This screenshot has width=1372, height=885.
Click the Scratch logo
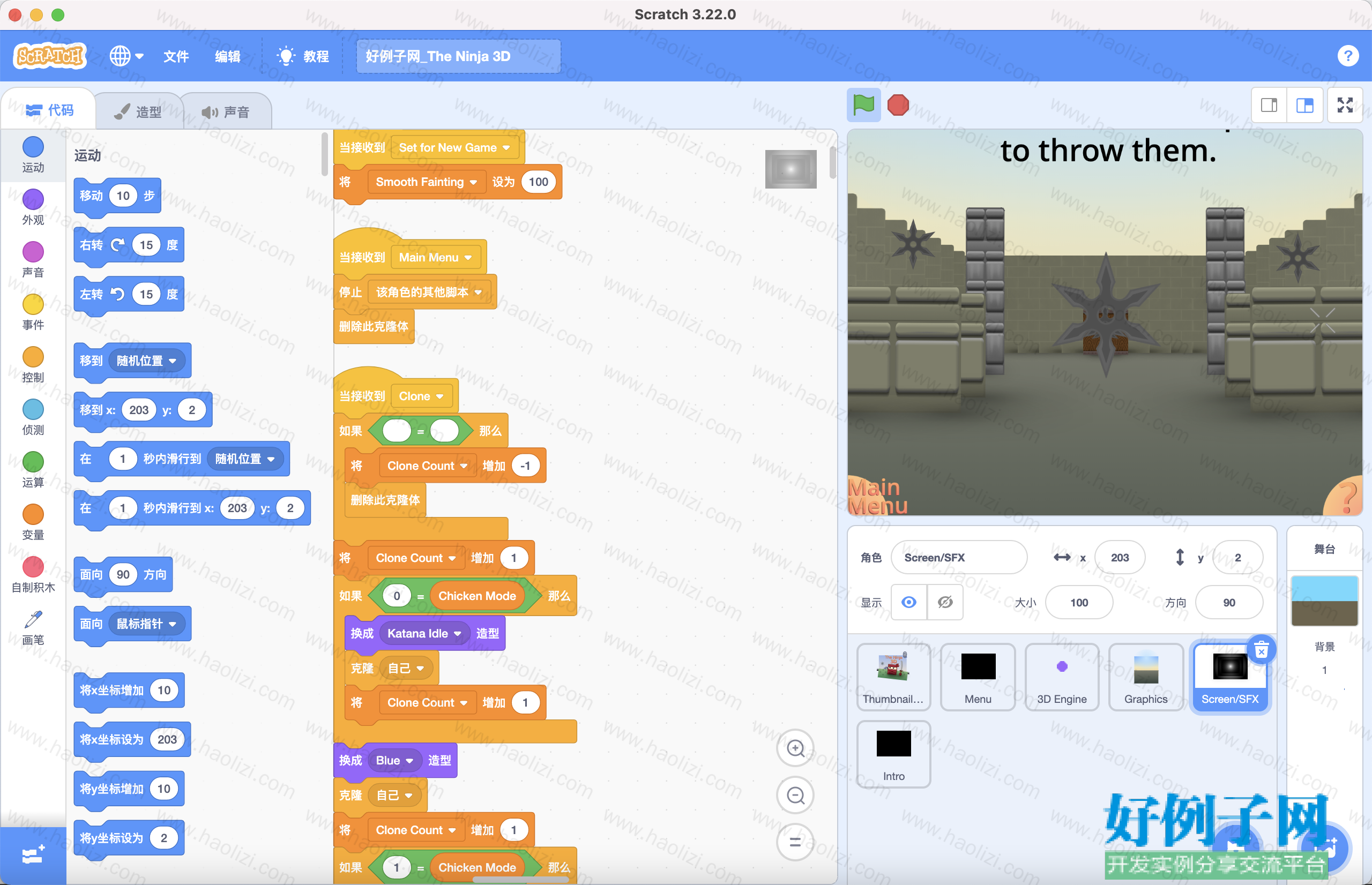click(x=50, y=56)
